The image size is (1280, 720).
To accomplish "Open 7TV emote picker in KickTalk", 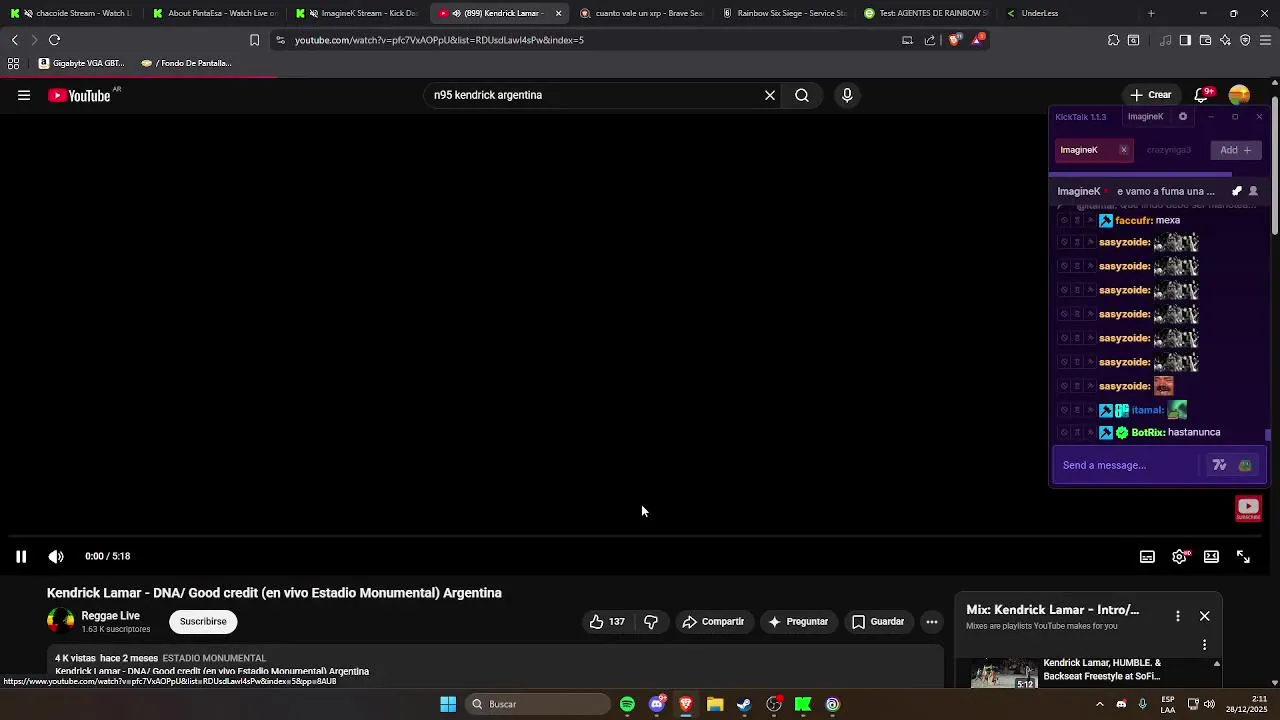I will pyautogui.click(x=1219, y=465).
